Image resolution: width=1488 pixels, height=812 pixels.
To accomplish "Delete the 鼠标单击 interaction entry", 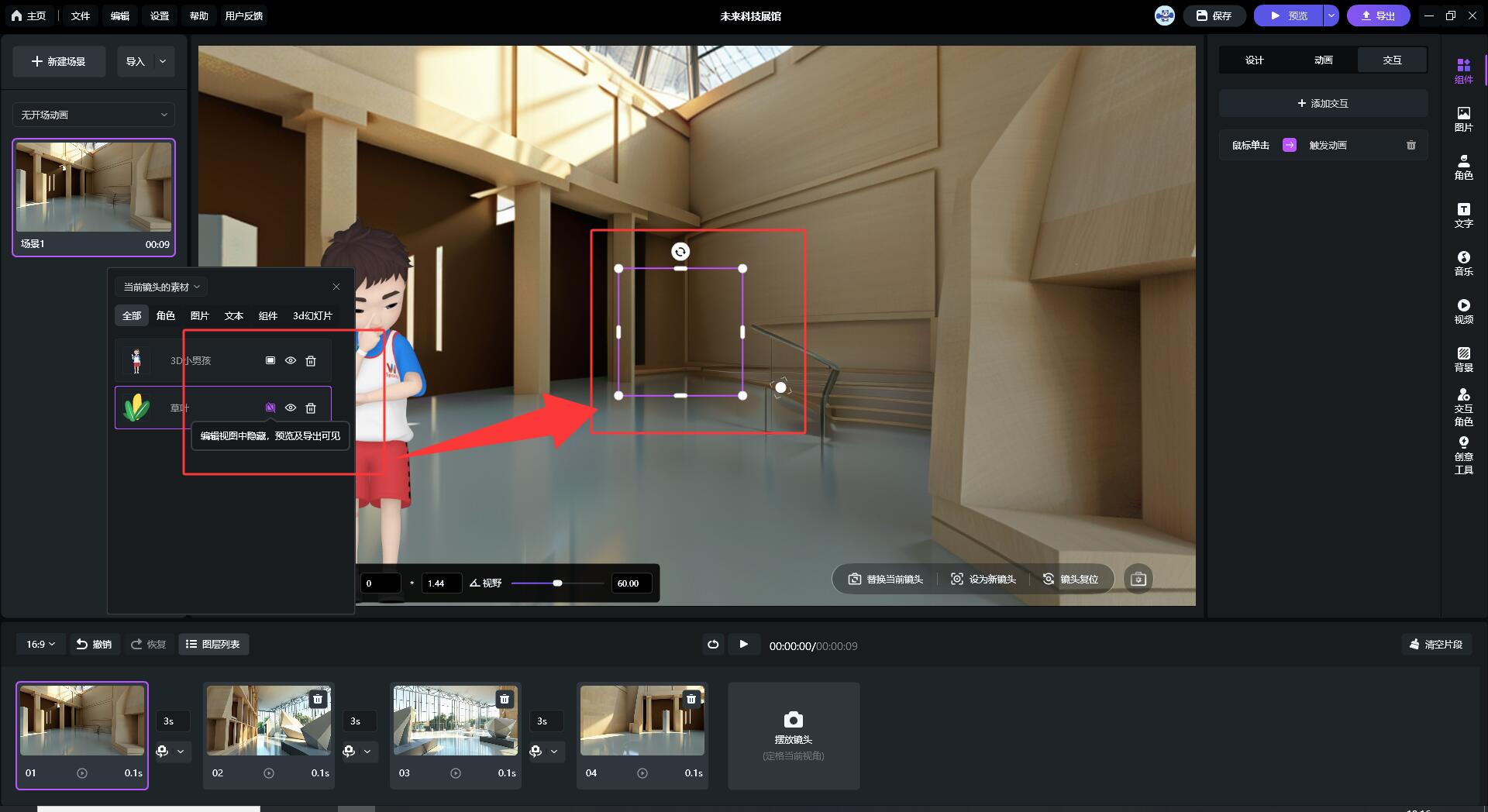I will click(1410, 146).
